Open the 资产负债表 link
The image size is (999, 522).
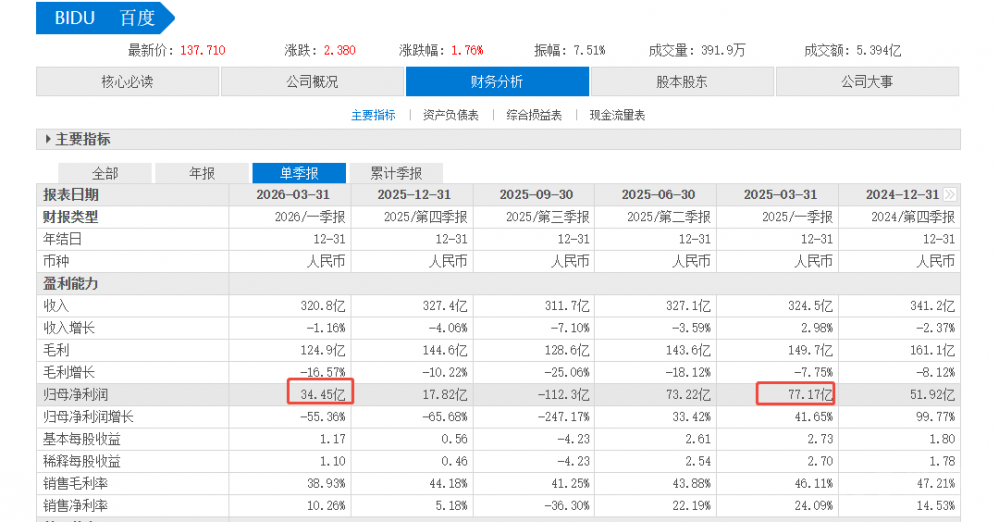(x=450, y=115)
